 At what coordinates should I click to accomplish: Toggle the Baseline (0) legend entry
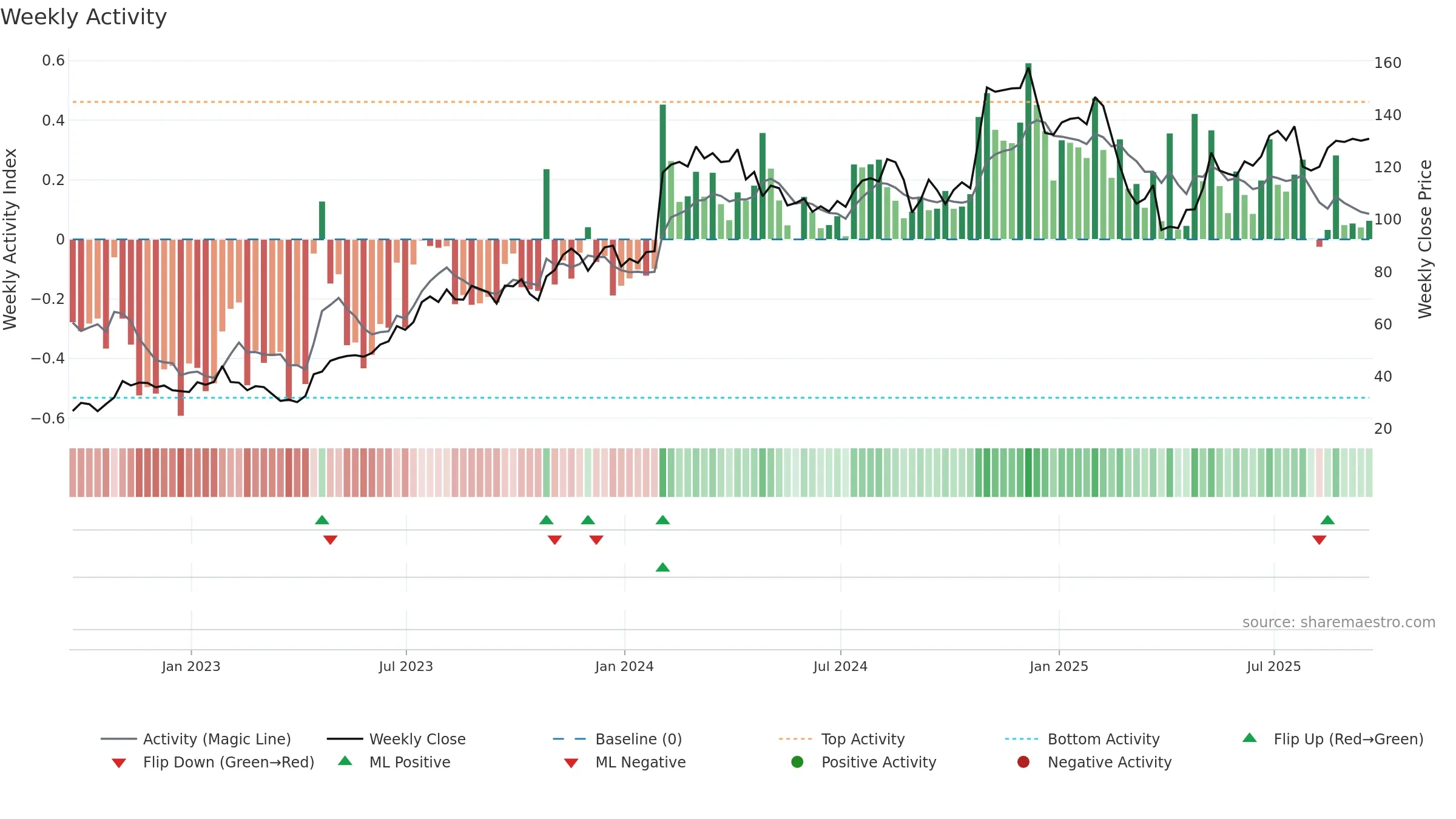(618, 739)
